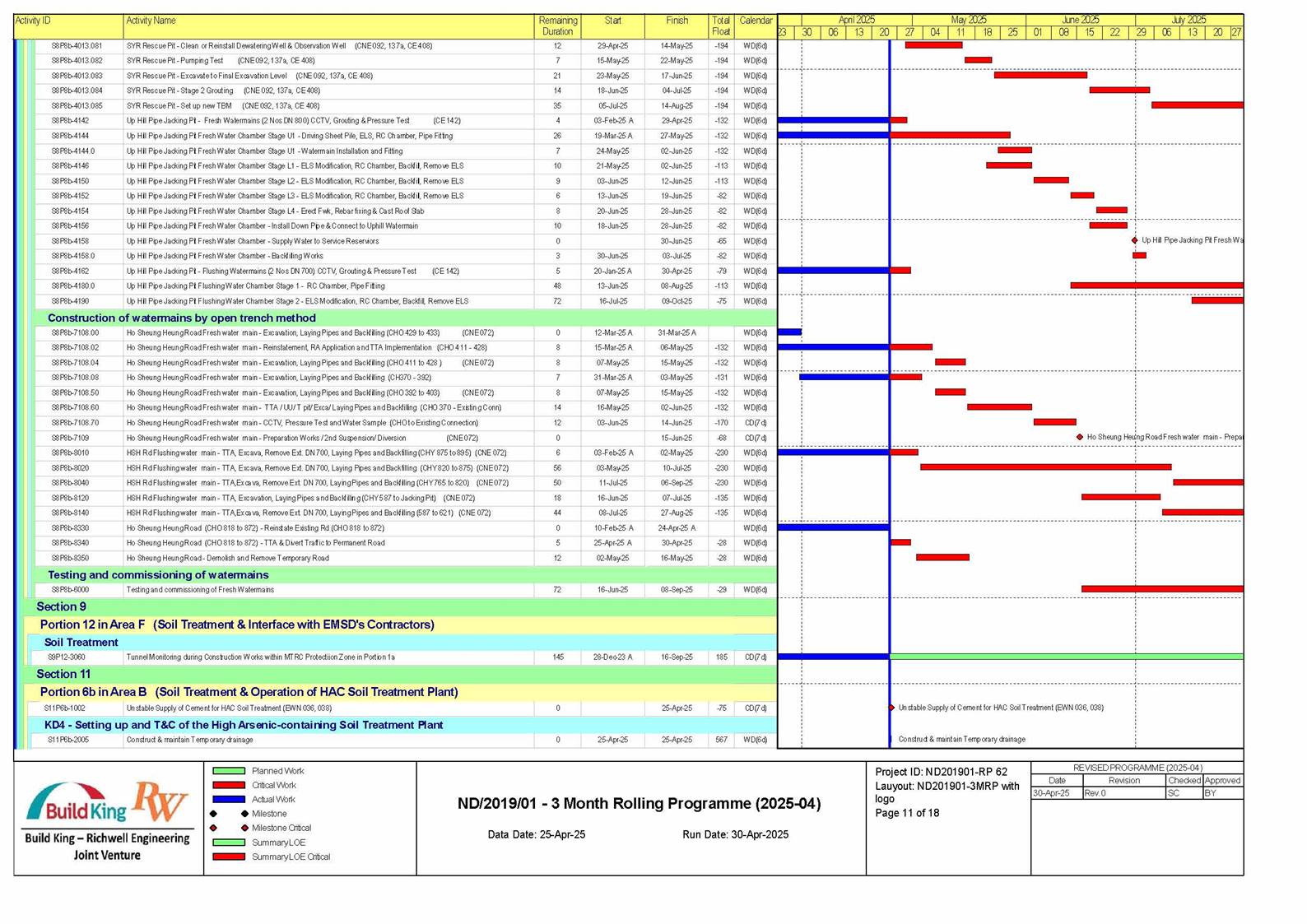Select the green bar for S9P12-3060 Tunnel Monitoring
1307x924 pixels.
pyautogui.click(x=1067, y=657)
